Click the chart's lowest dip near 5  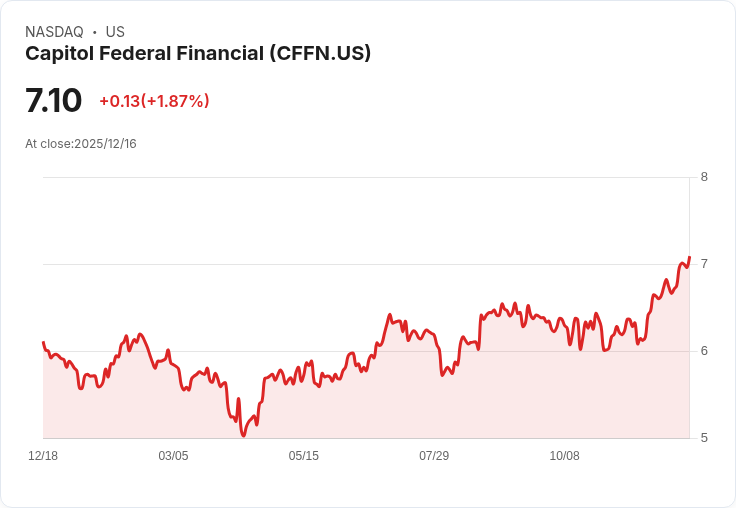click(x=243, y=435)
